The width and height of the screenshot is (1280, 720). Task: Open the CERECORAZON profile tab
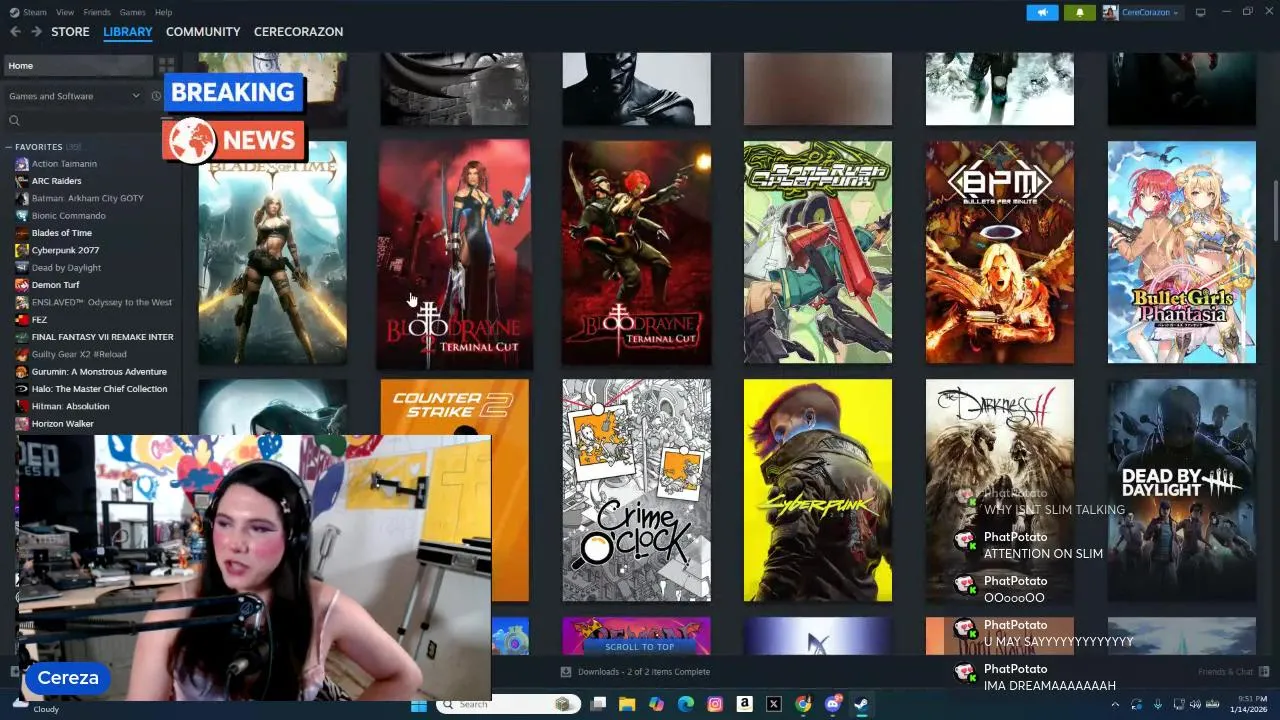point(298,32)
